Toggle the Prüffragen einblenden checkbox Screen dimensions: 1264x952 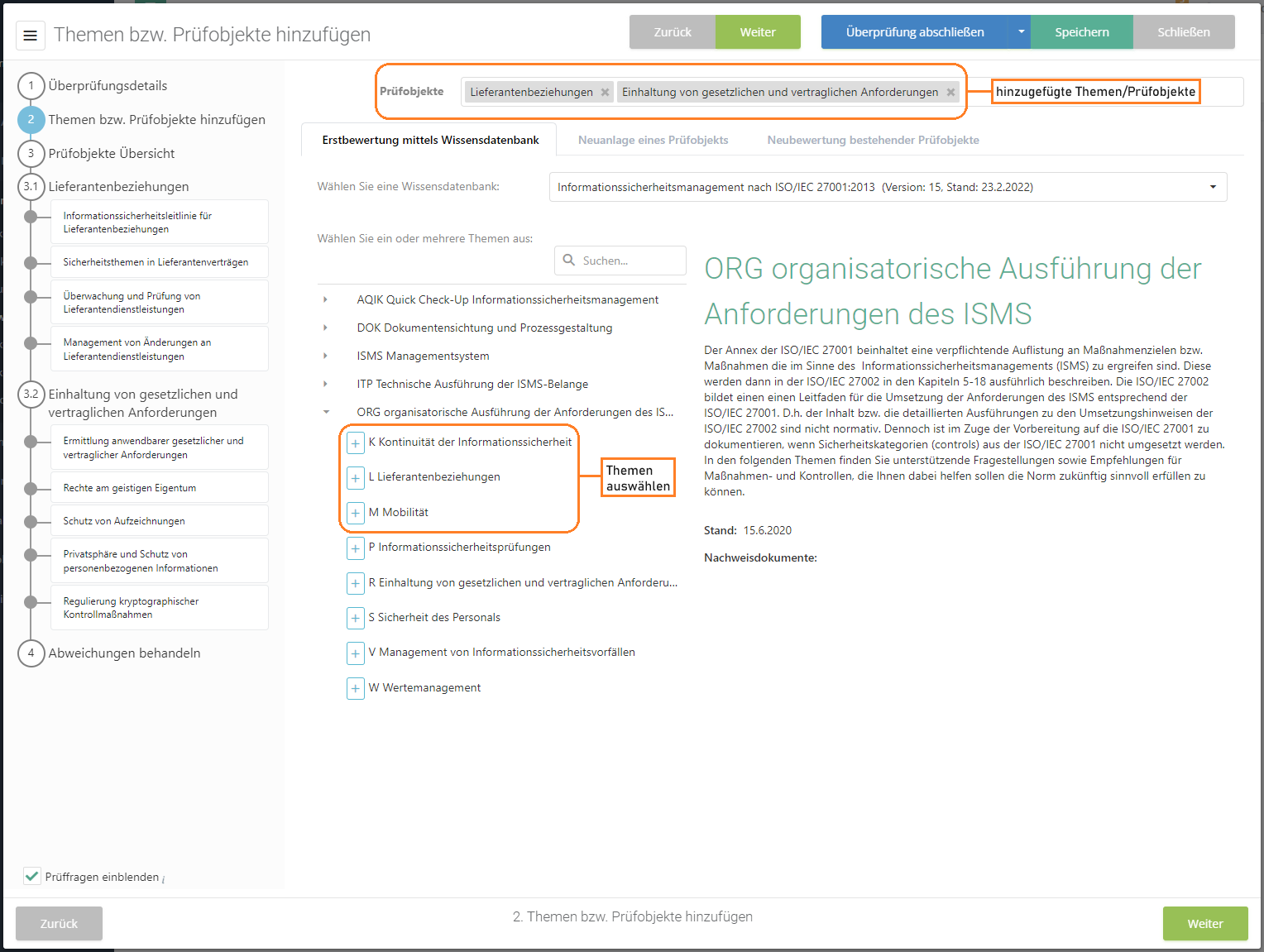[32, 876]
